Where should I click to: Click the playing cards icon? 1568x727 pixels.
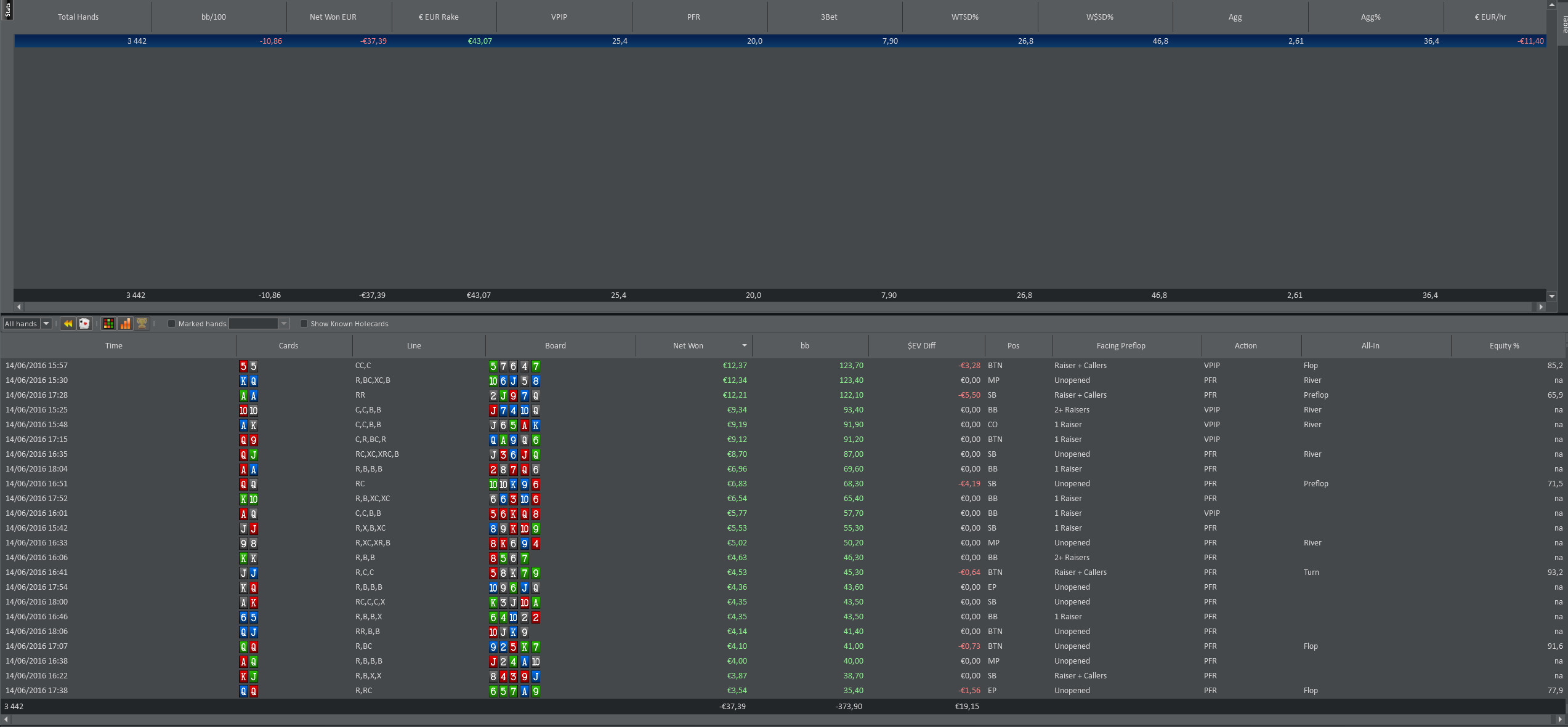pos(85,324)
